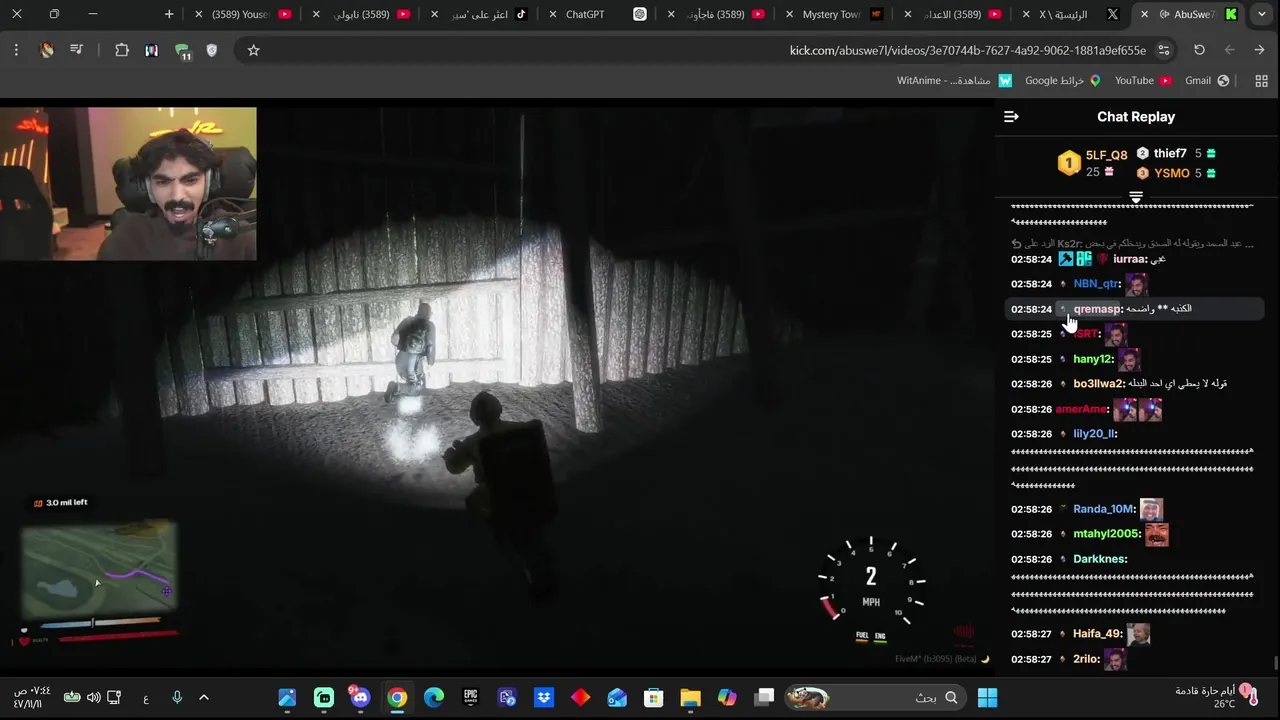The image size is (1280, 720).
Task: Click the mtahyl2005 username in chat
Action: tap(1107, 534)
